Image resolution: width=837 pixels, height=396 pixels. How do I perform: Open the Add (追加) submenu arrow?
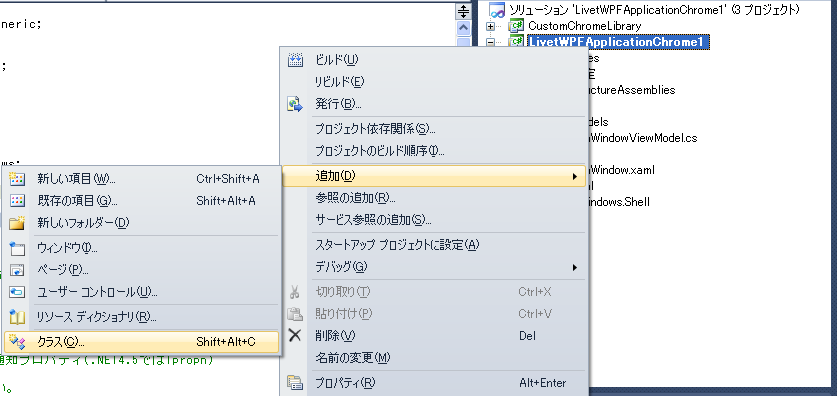coord(575,176)
